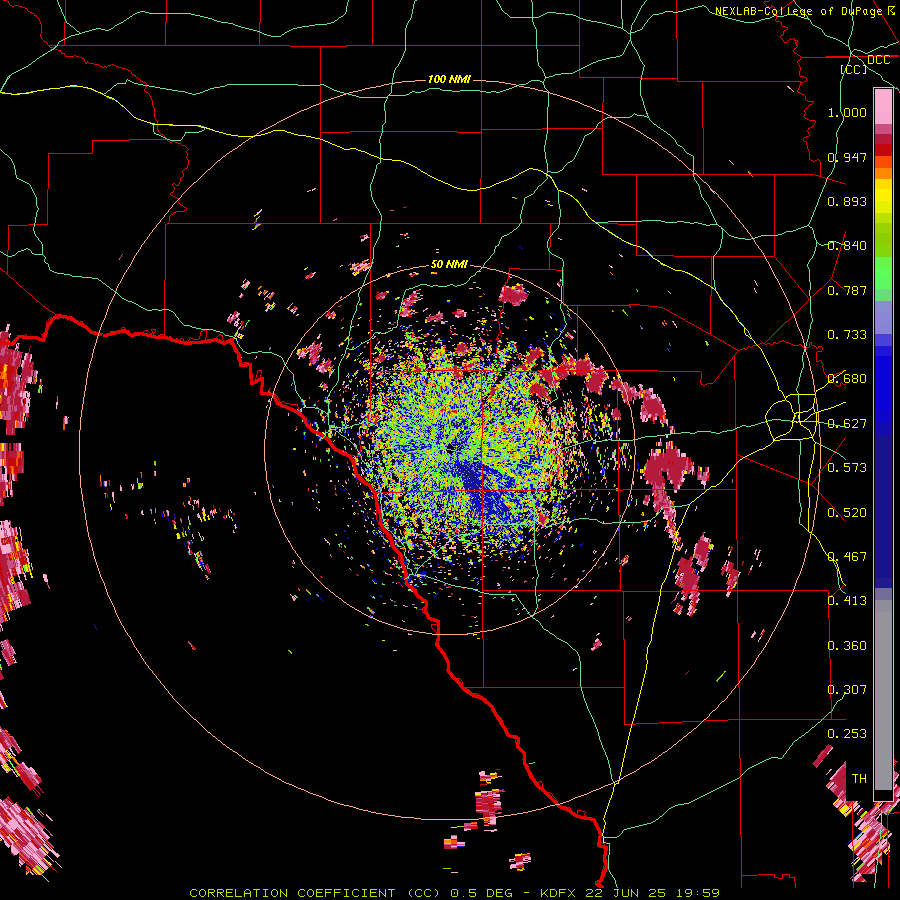Click the 0.520 color scale label
Screen dimensions: 900x900
point(847,513)
